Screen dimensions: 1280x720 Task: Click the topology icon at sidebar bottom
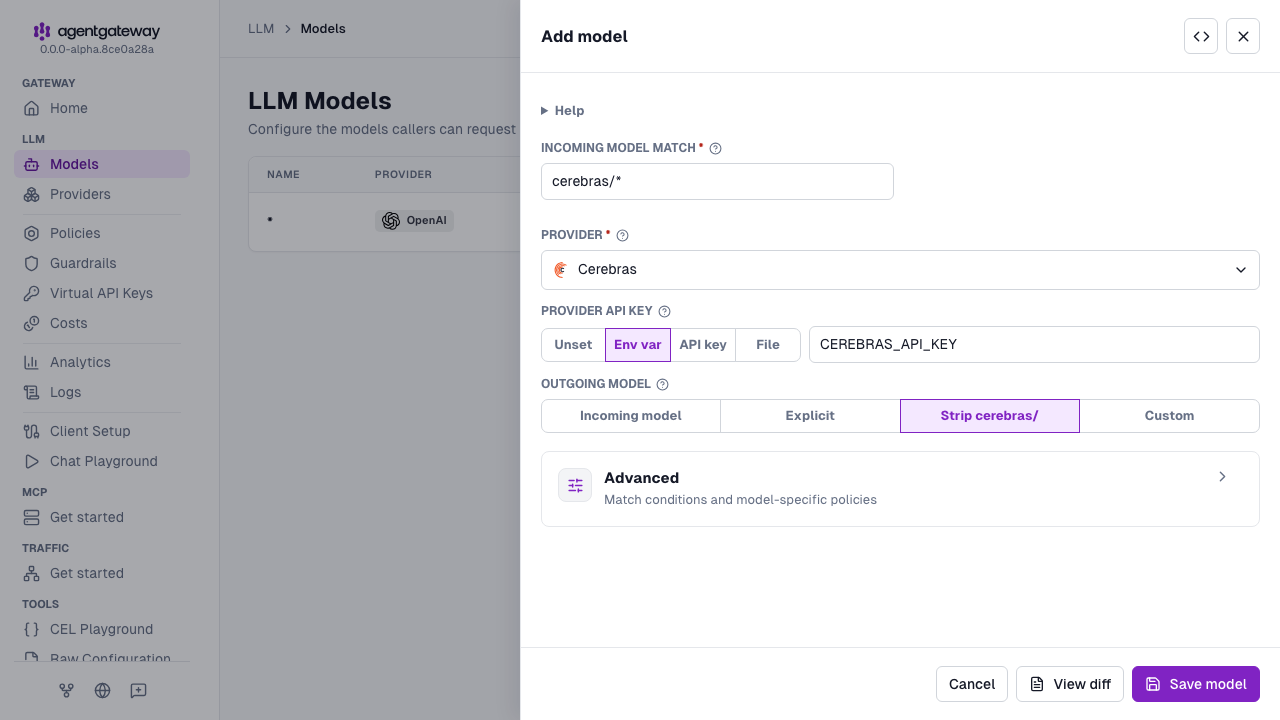67,690
